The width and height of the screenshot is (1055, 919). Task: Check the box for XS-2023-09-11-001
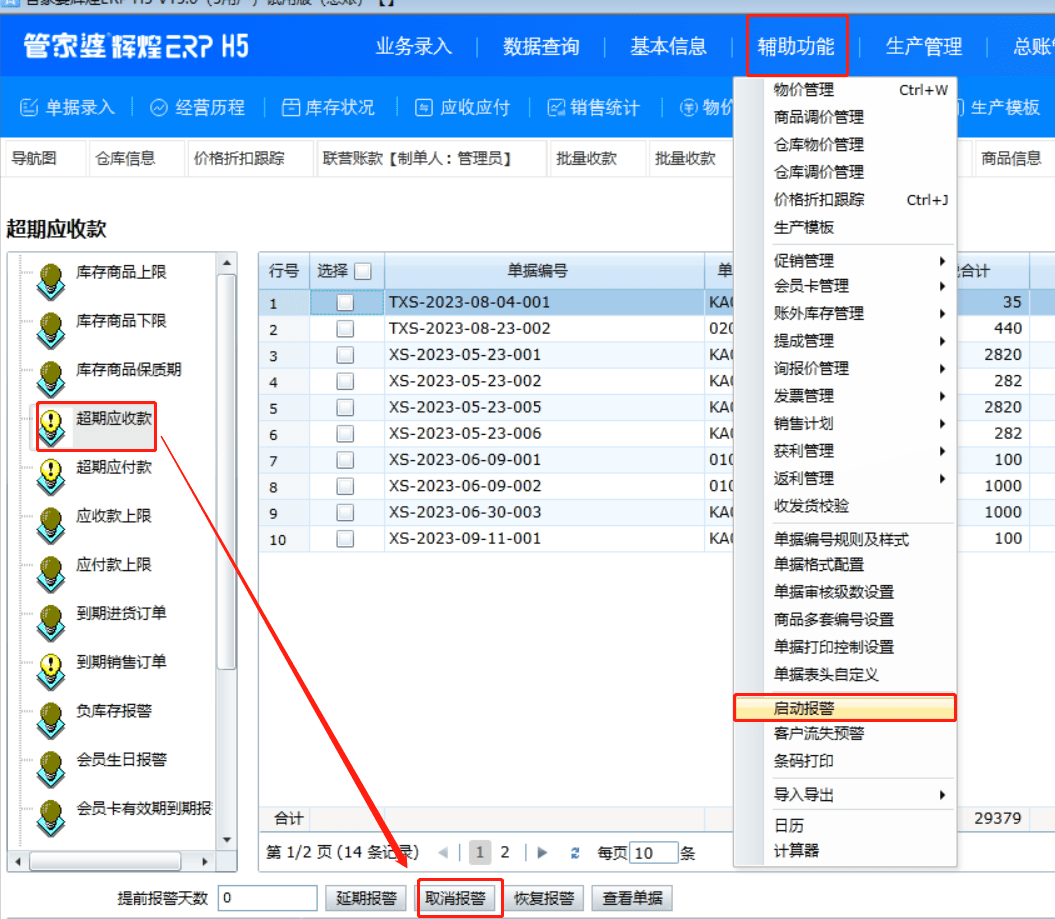(x=345, y=539)
